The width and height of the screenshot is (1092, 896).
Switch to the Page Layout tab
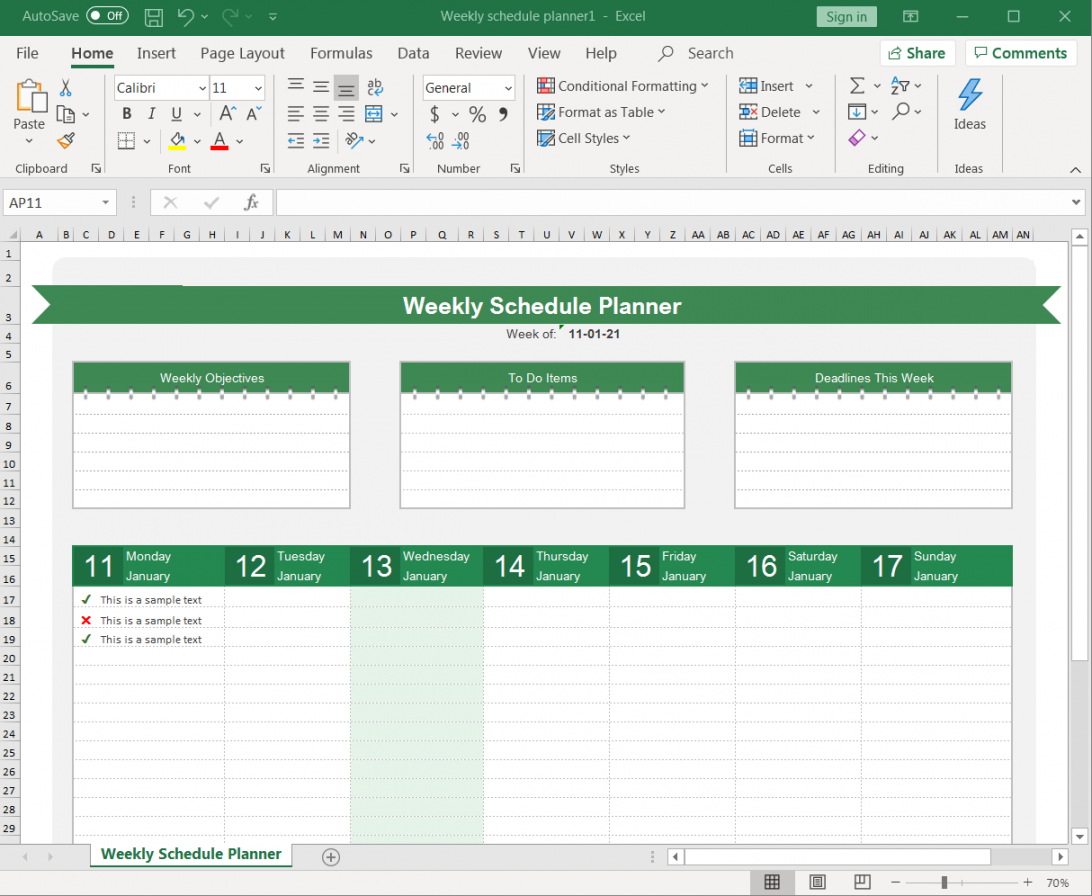(242, 53)
